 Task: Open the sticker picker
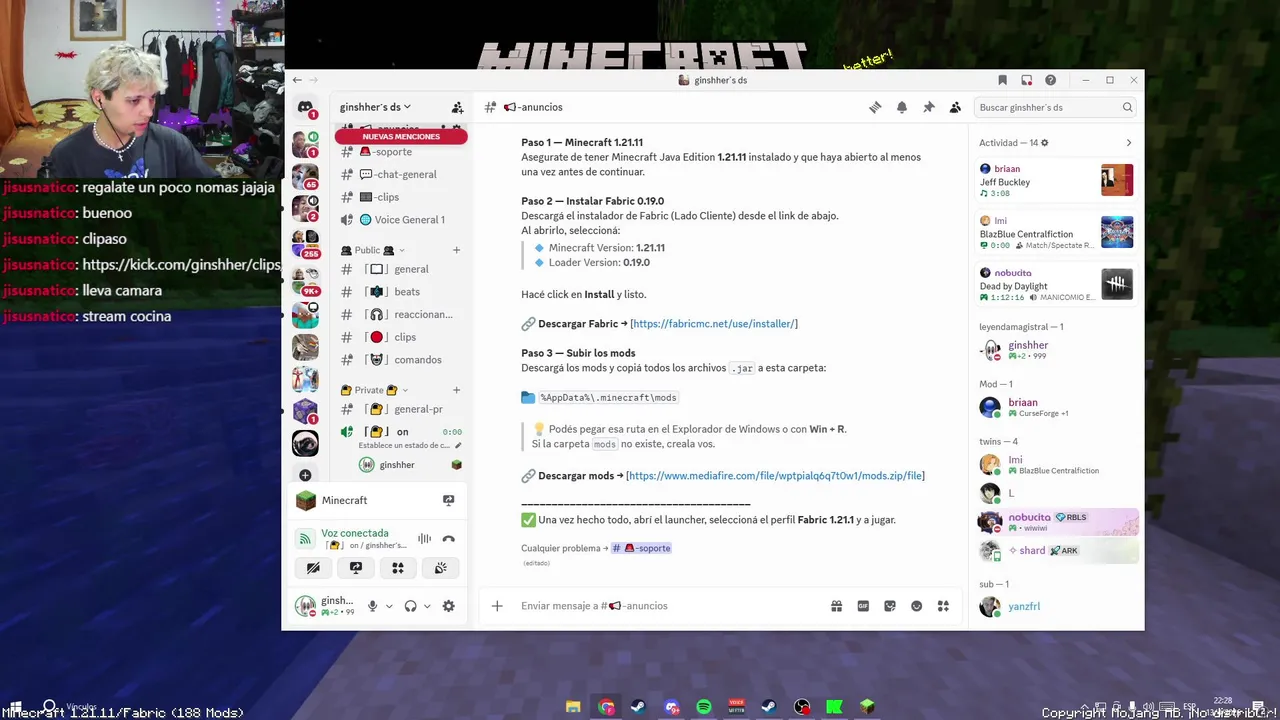click(x=890, y=606)
